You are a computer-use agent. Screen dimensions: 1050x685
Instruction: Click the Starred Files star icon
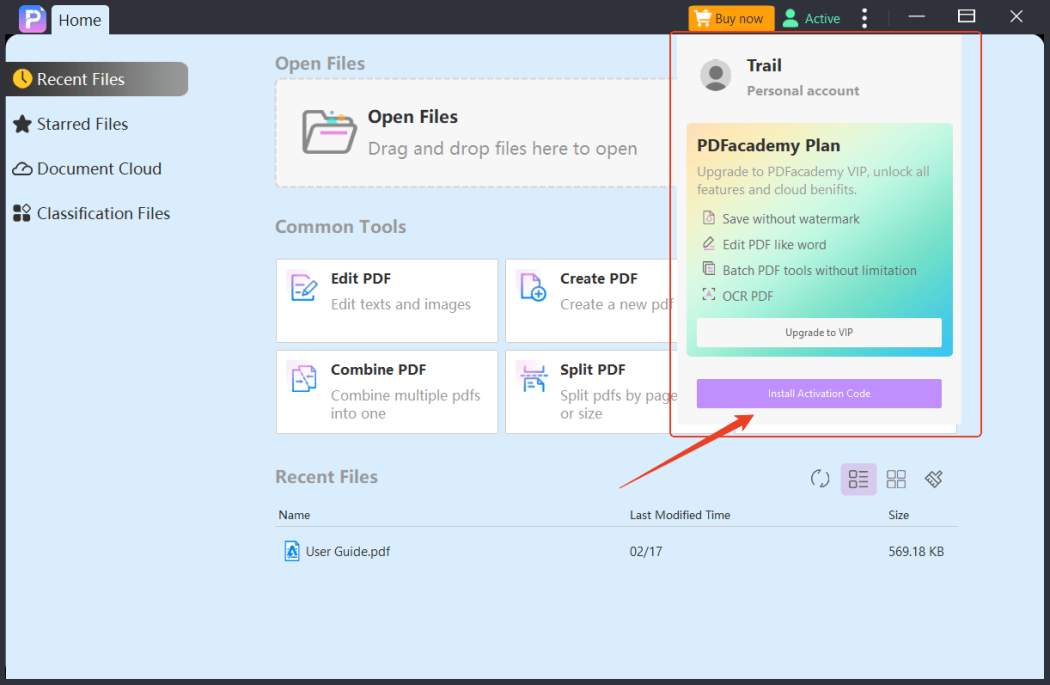coord(22,124)
